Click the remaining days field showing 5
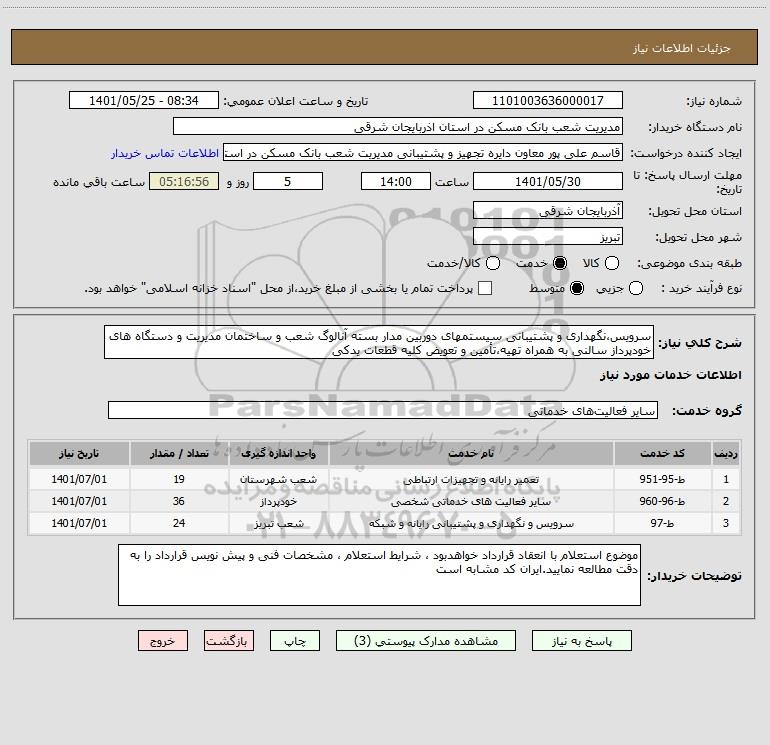Screen dimensions: 770x745 click(x=288, y=181)
